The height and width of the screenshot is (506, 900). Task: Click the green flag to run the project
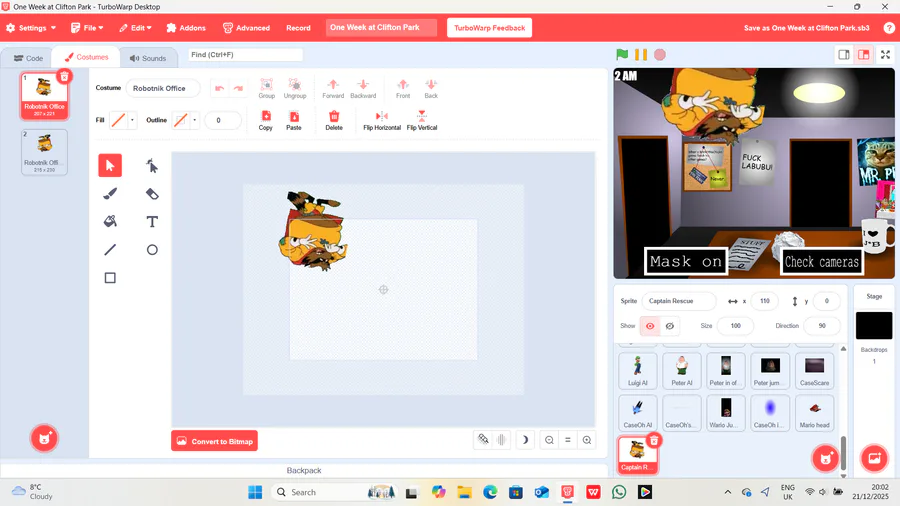point(622,55)
